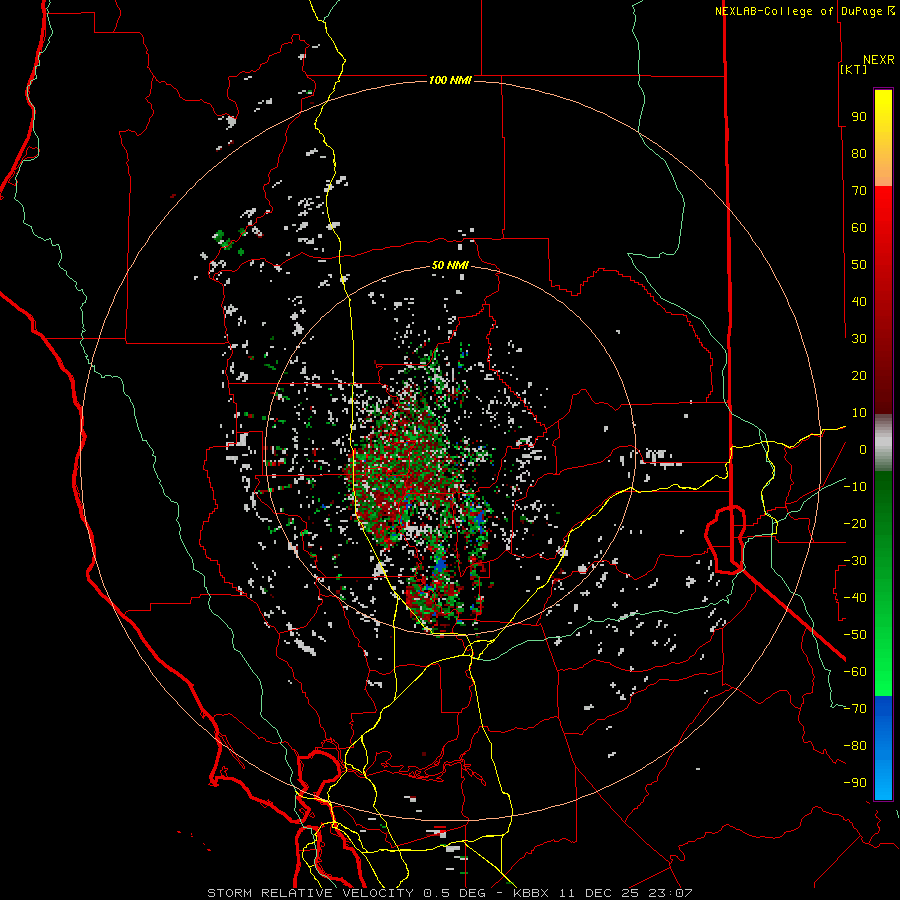
Task: Click the KT units label on legend
Action: (854, 69)
